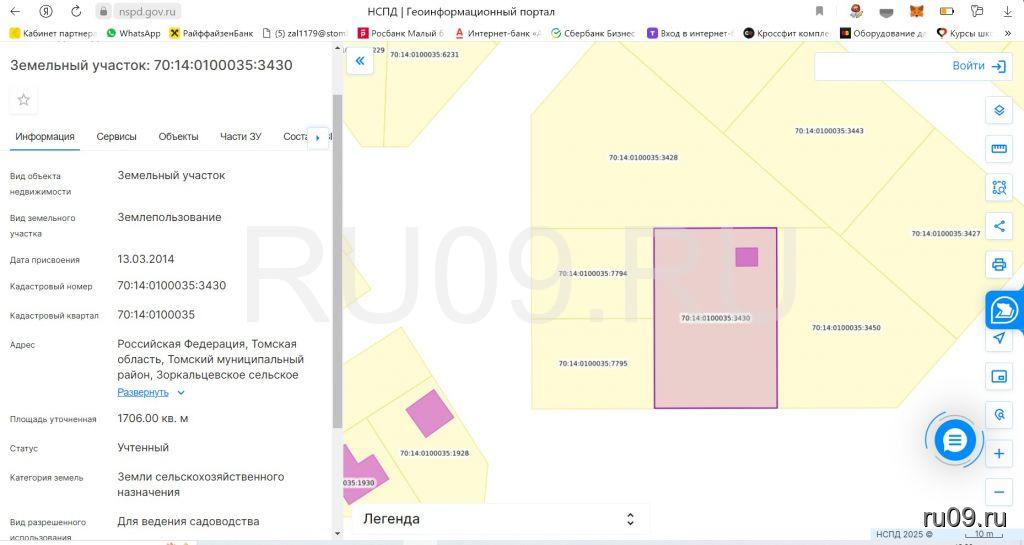Center map on my location arrow

coord(998,338)
